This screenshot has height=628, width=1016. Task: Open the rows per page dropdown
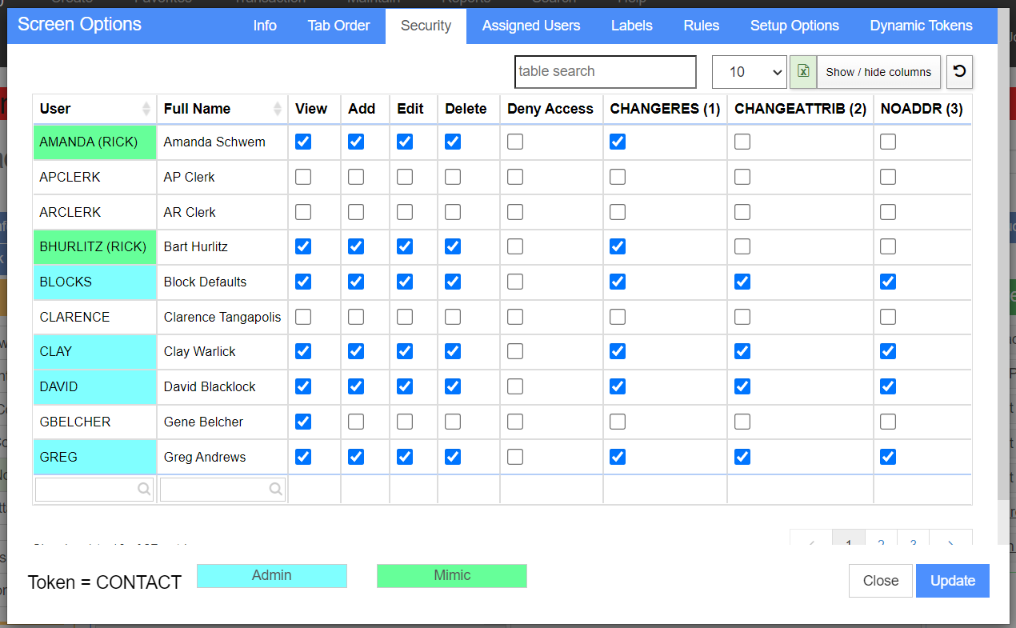pos(749,72)
